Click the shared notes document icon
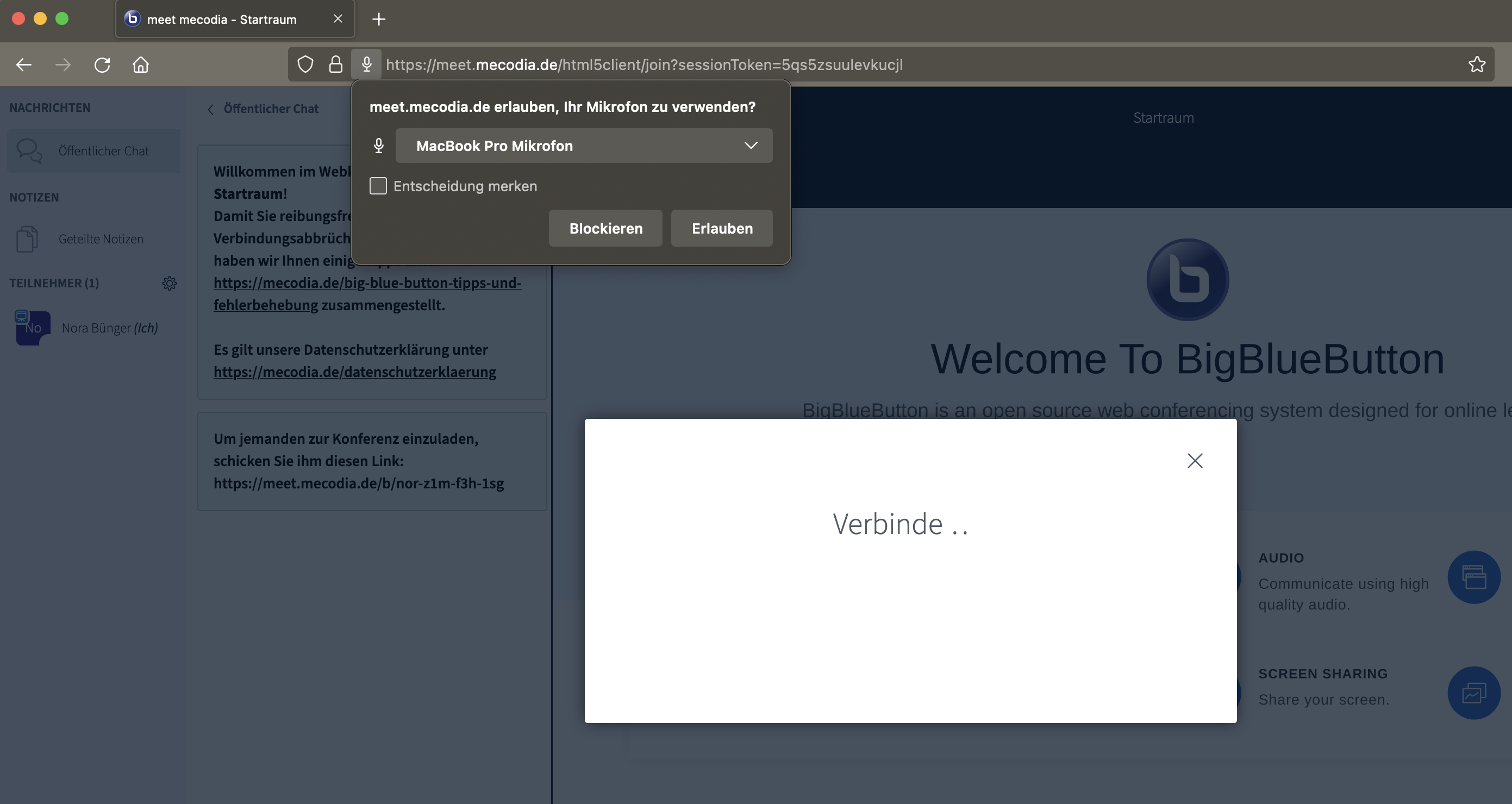This screenshot has height=804, width=1512. click(x=27, y=239)
